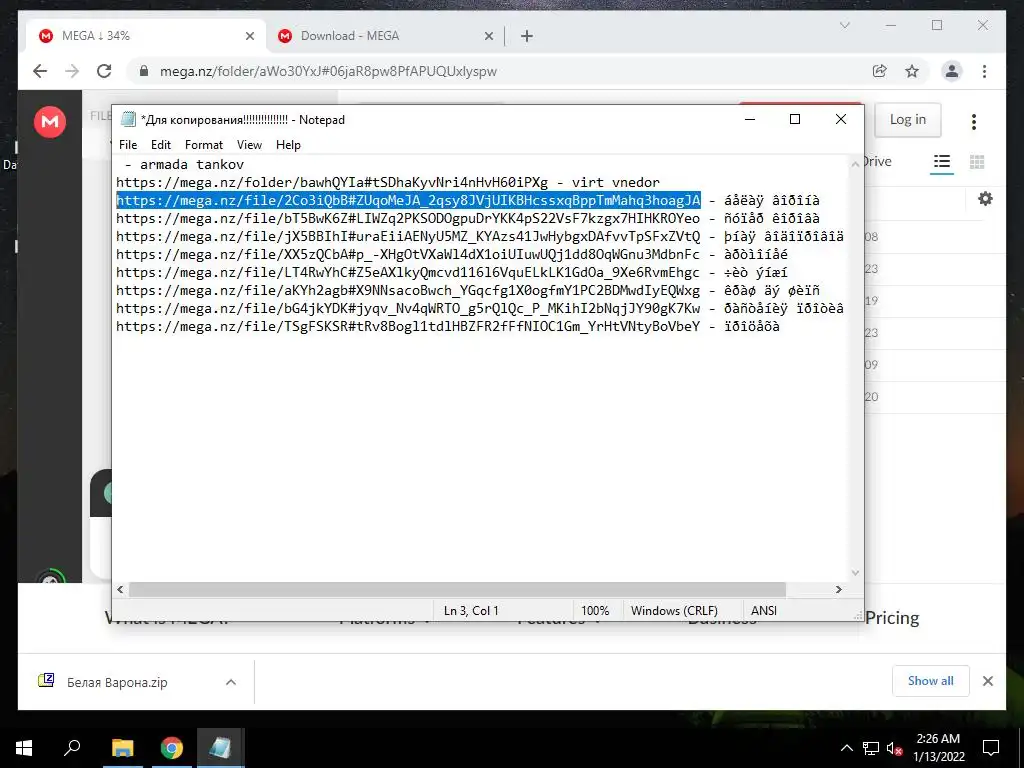Screen dimensions: 1024x768
Task: Click the bawhQYIa folder link virt vnedor line
Action: tap(388, 182)
